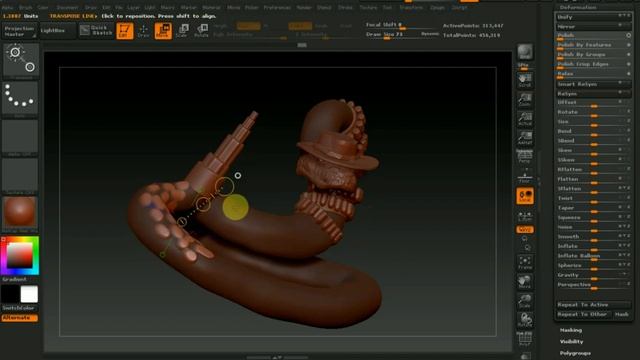Click Repeat To Other
The height and width of the screenshot is (360, 640).
point(583,314)
